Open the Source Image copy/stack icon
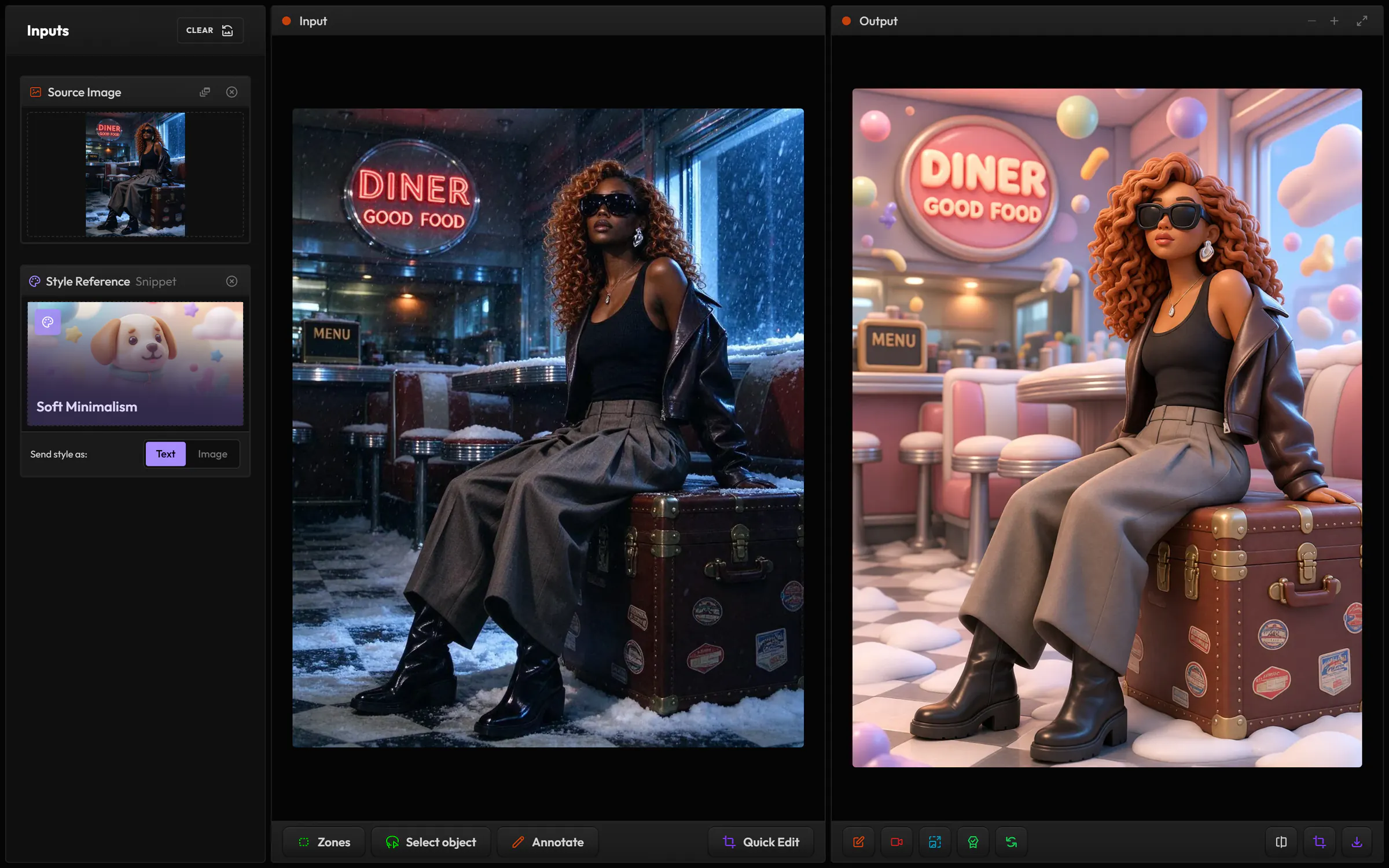 point(205,92)
